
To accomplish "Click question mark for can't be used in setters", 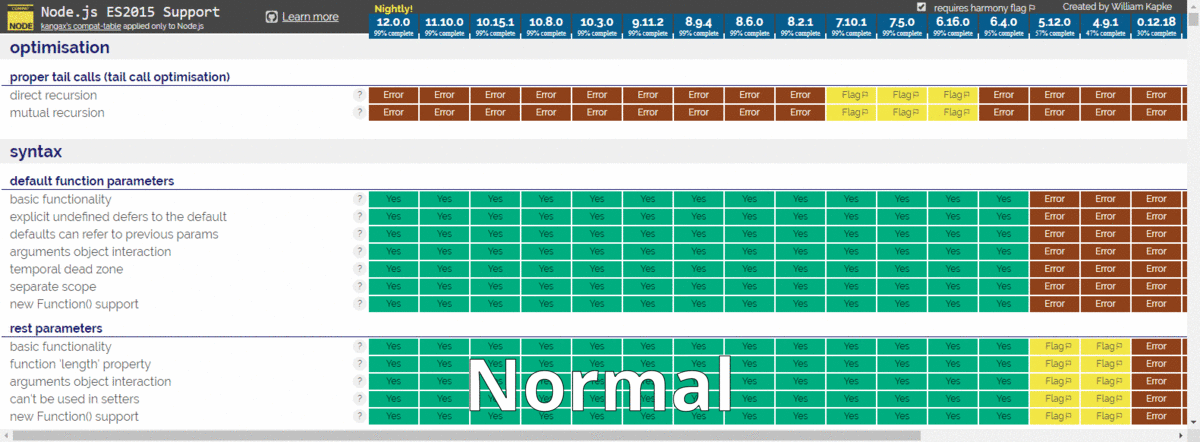I will pyautogui.click(x=358, y=399).
